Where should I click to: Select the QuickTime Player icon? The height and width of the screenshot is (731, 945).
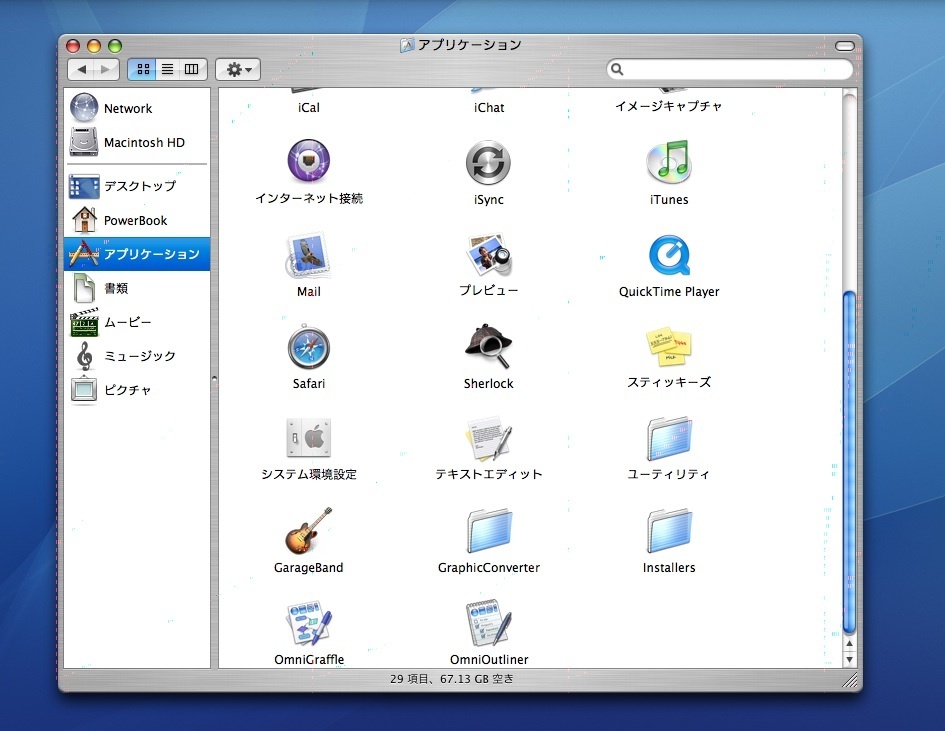669,255
